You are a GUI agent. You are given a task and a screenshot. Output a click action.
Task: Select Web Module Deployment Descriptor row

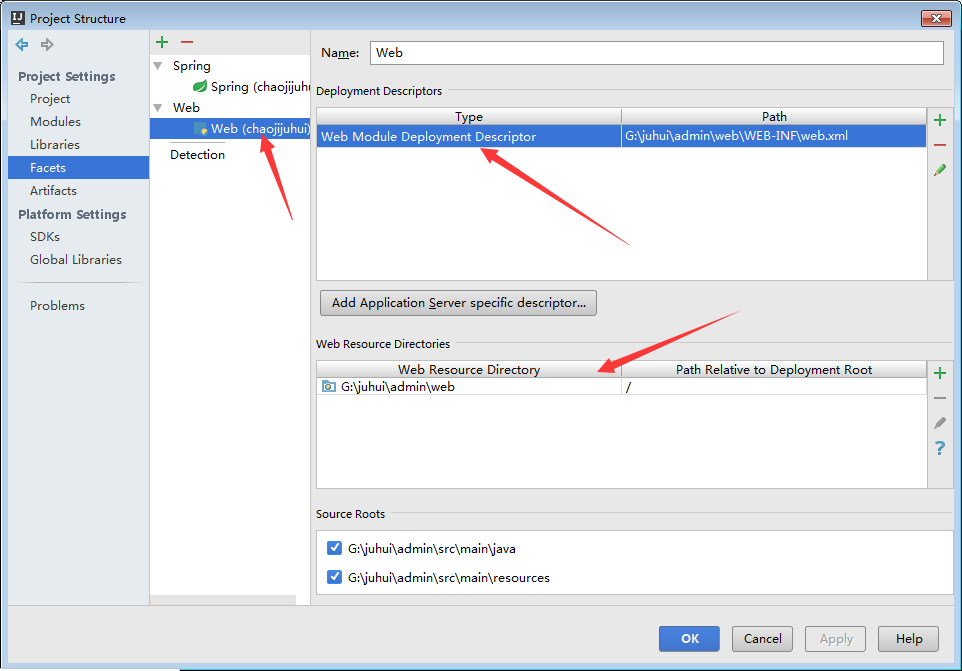click(621, 136)
